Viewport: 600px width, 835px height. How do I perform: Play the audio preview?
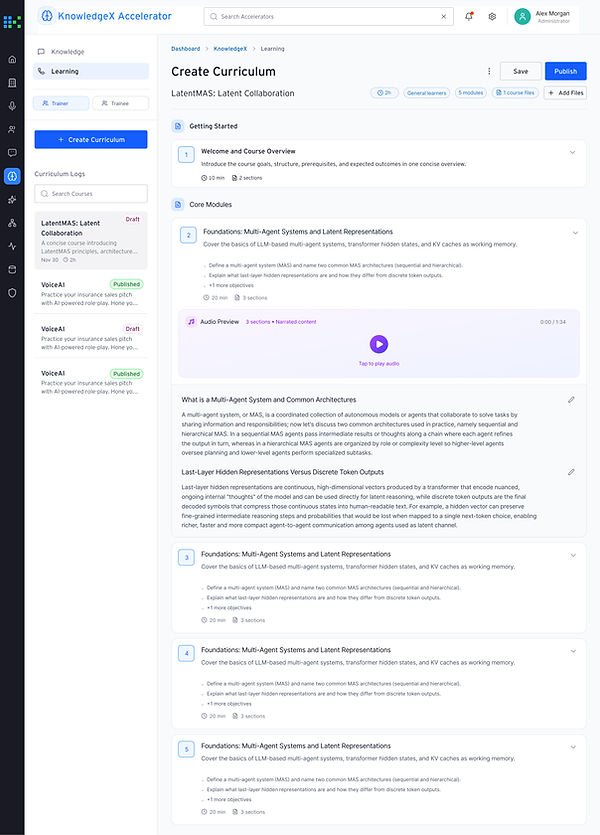point(379,344)
